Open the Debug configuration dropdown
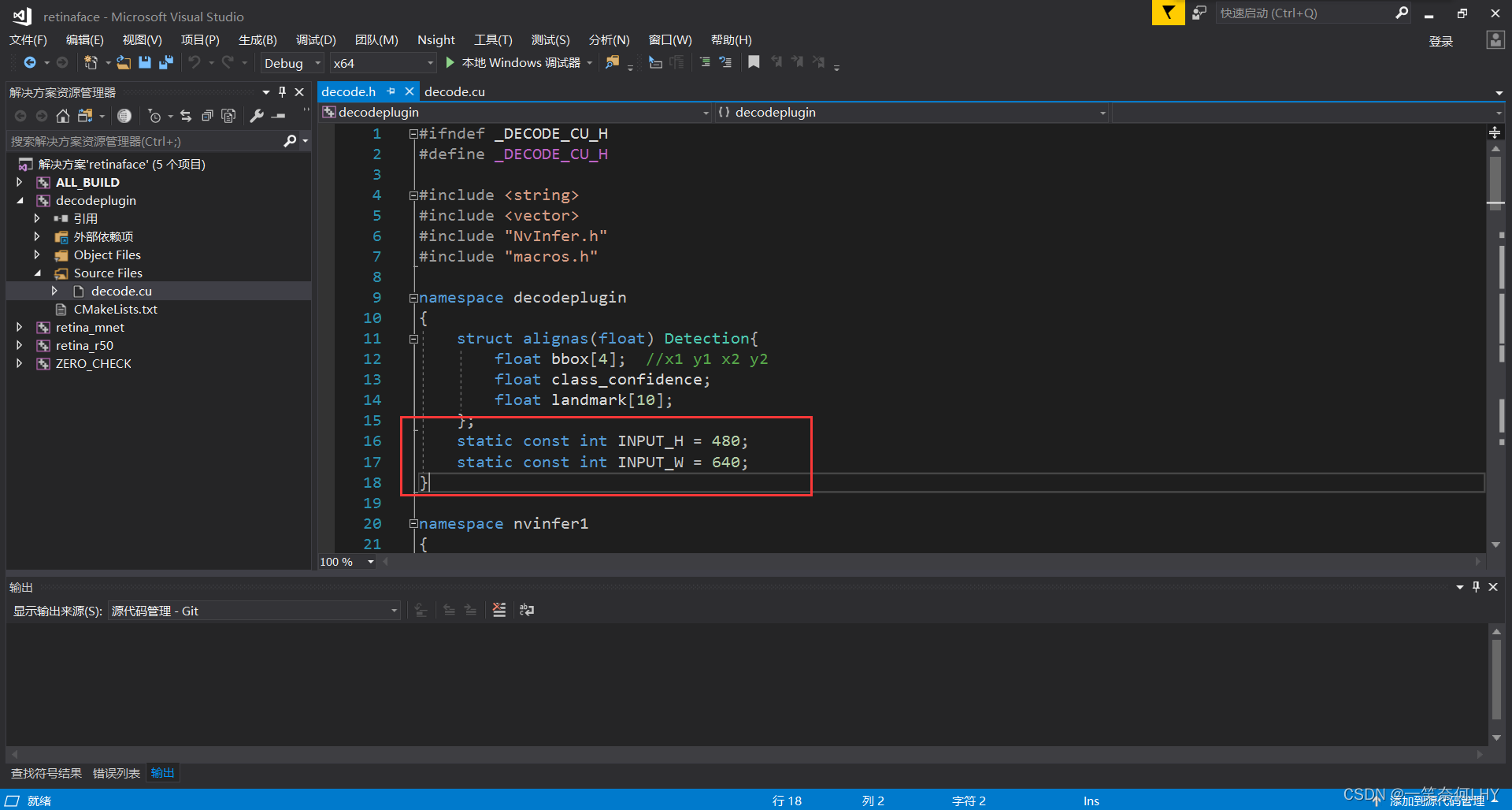This screenshot has width=1512, height=810. pos(317,63)
